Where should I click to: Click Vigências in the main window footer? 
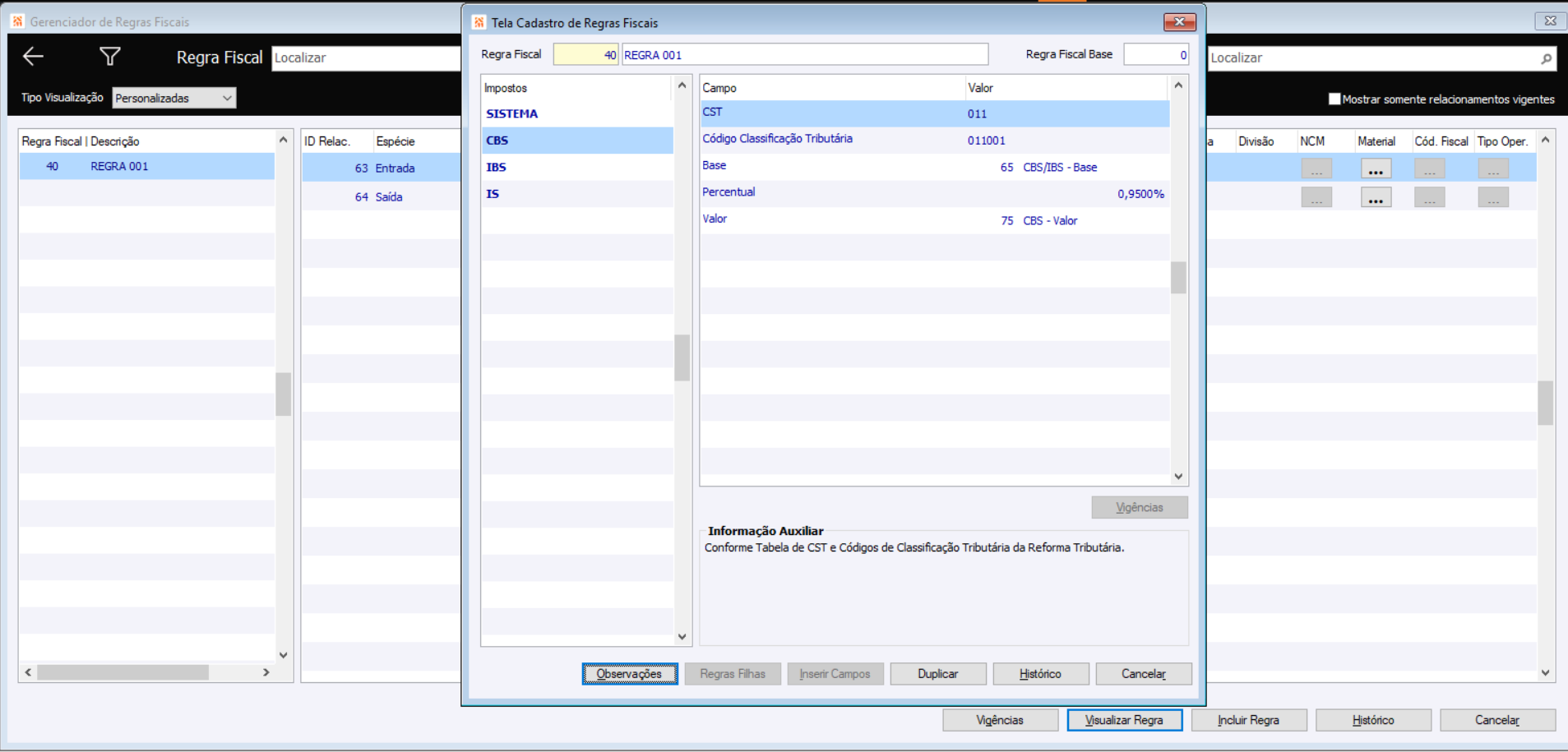pos(1000,720)
